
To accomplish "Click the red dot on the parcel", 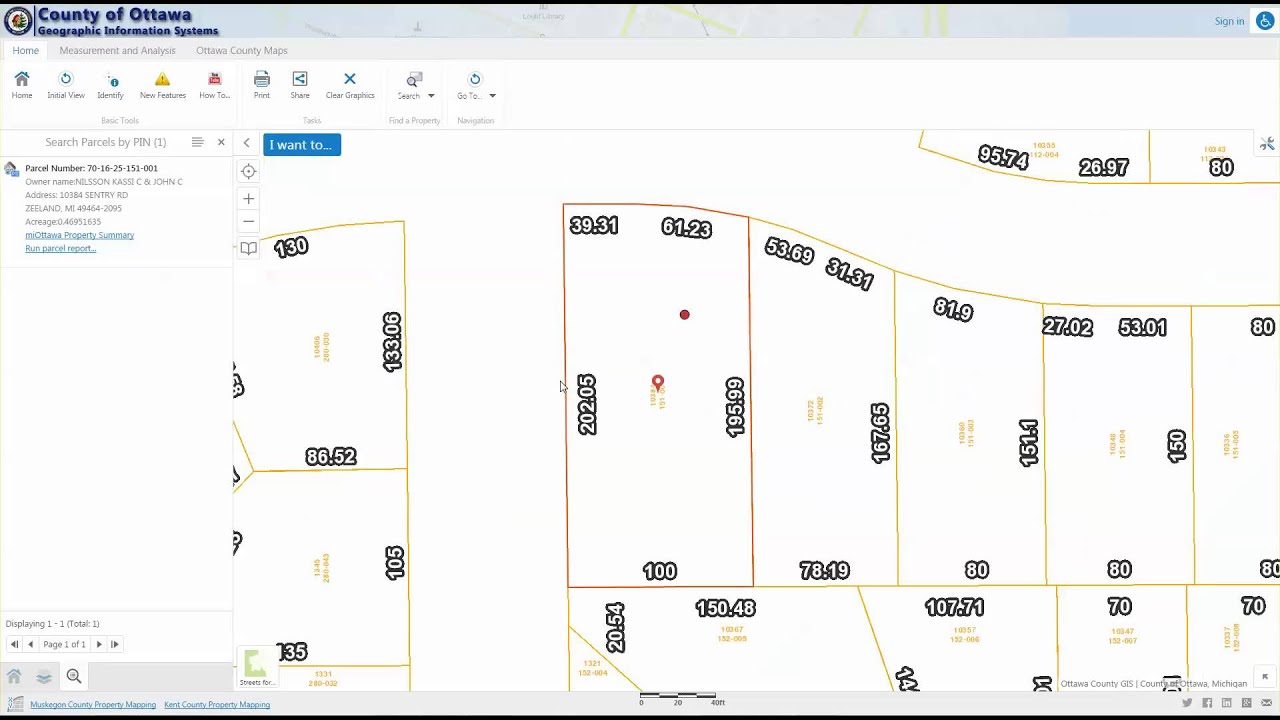I will click(684, 315).
